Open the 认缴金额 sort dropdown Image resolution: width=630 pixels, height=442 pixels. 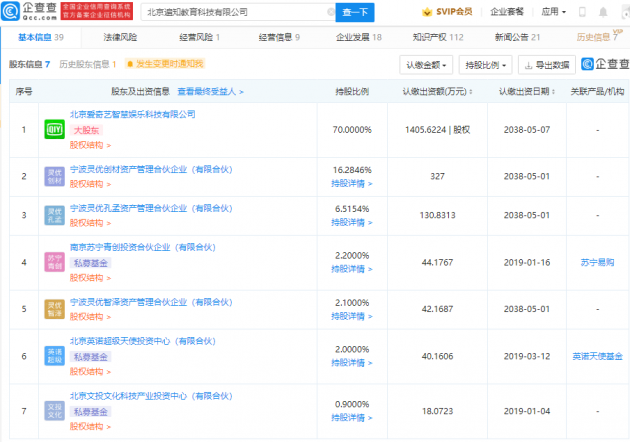pyautogui.click(x=427, y=64)
